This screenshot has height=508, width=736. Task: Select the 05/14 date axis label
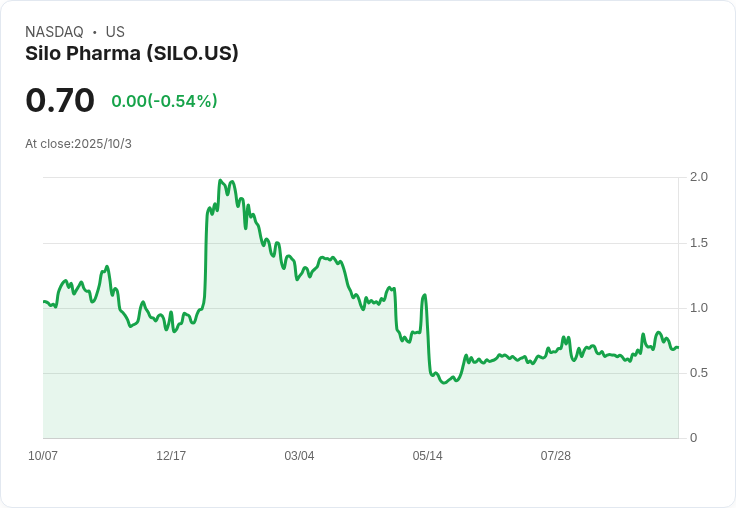(427, 456)
